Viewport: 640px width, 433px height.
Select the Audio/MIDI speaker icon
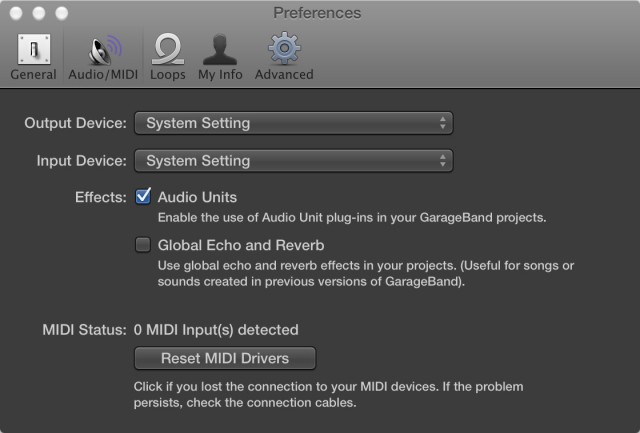click(x=104, y=47)
